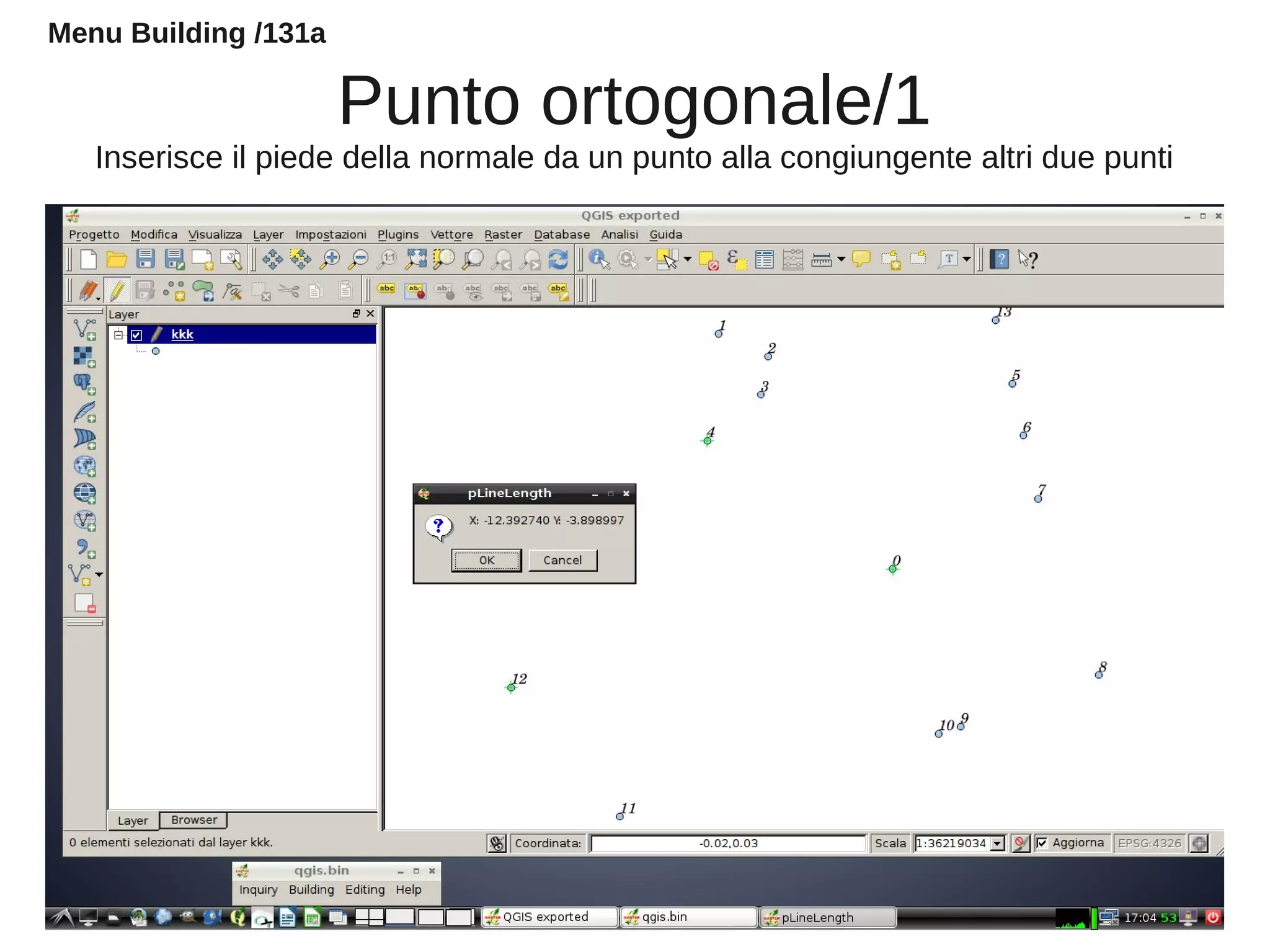Click the blue Help contents icon

coord(999,259)
